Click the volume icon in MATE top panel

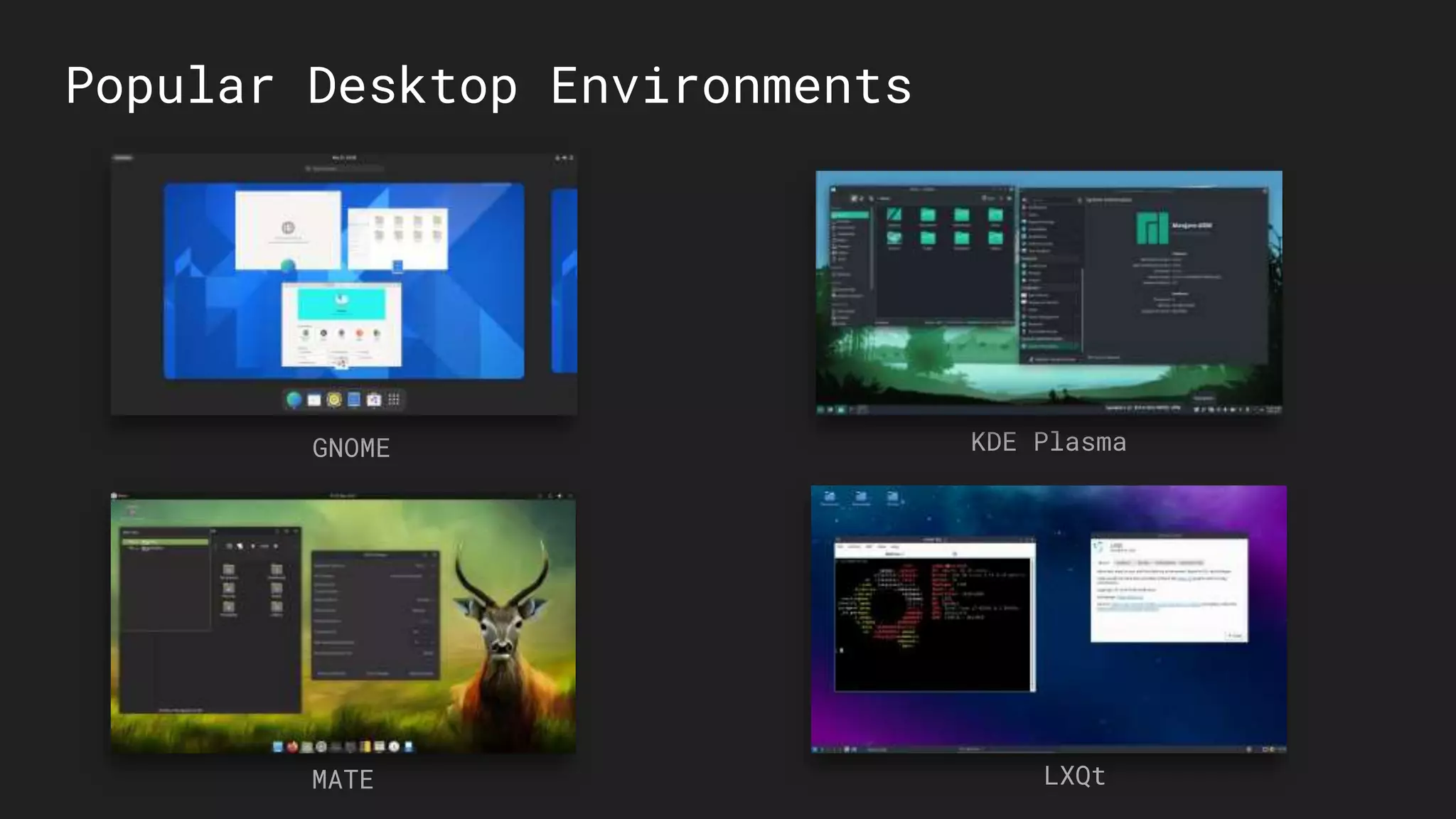pyautogui.click(x=560, y=496)
